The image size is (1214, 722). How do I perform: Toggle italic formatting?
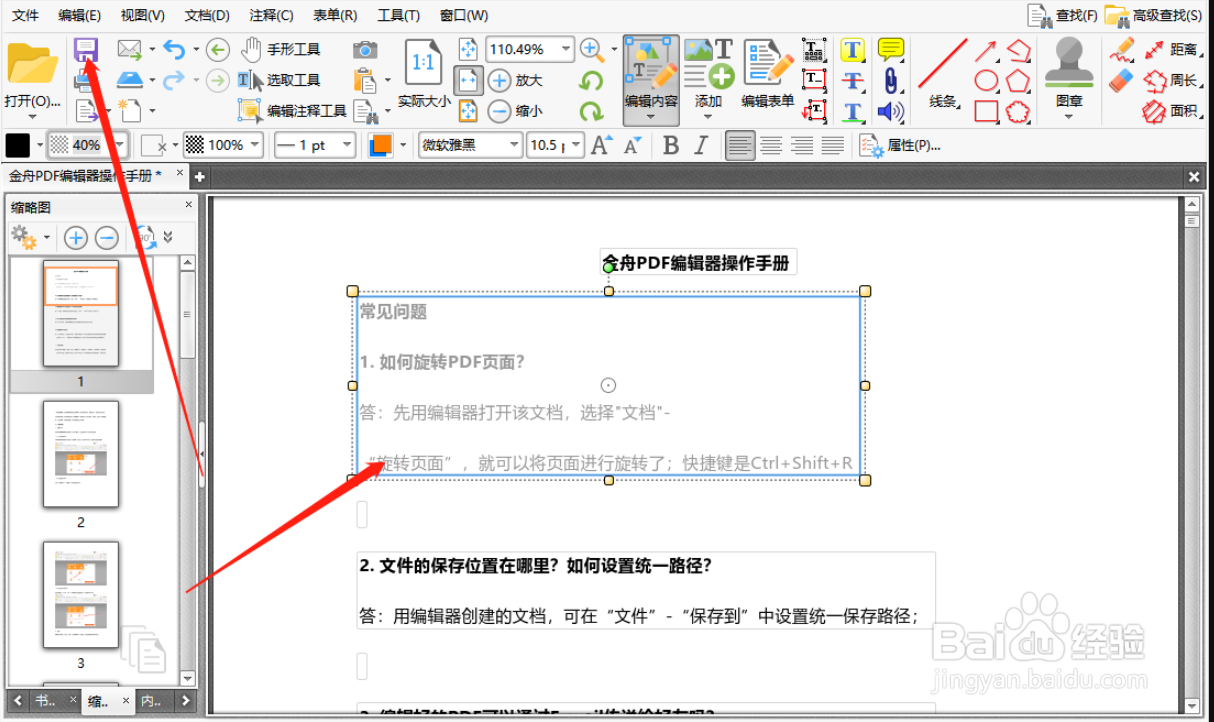point(701,145)
